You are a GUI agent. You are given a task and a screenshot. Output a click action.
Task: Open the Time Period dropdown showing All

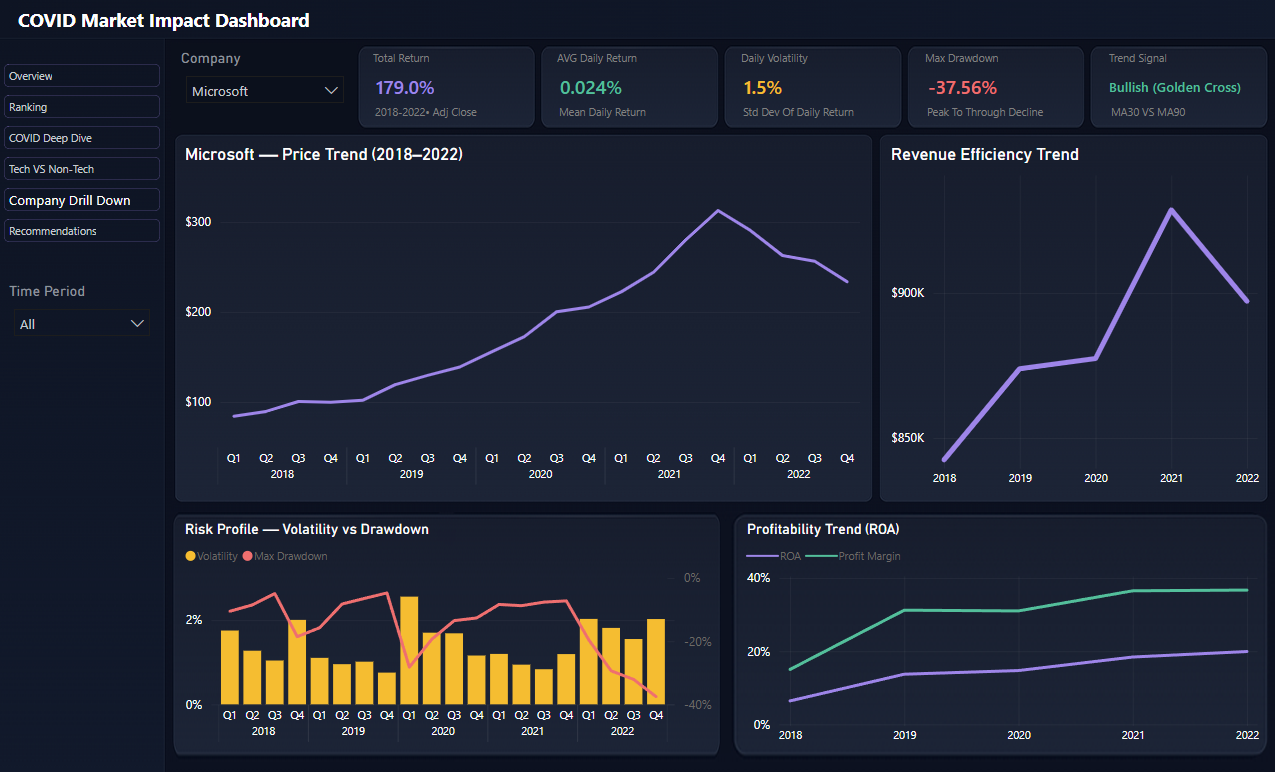click(82, 324)
